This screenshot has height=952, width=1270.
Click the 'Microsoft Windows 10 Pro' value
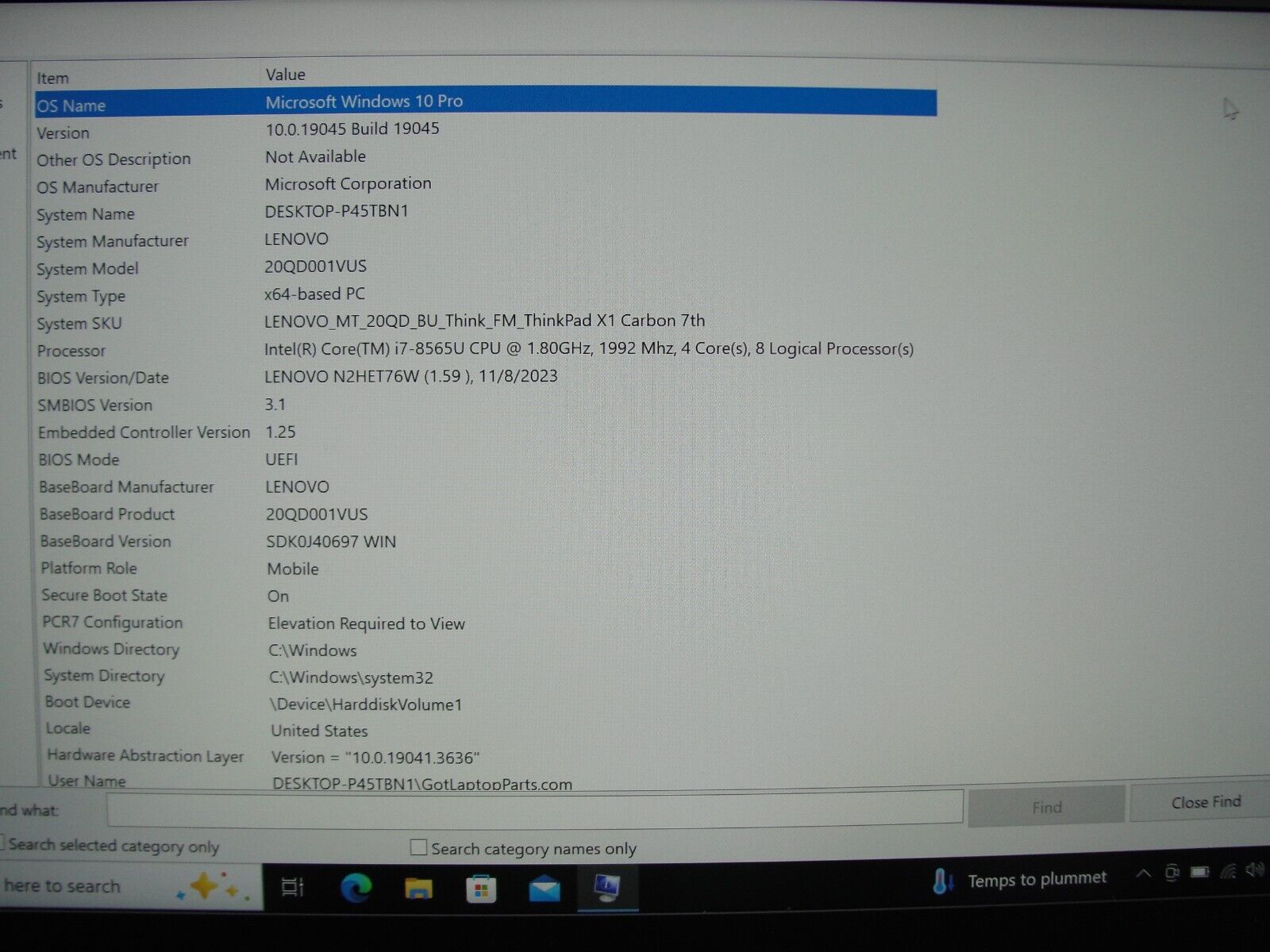(x=364, y=102)
